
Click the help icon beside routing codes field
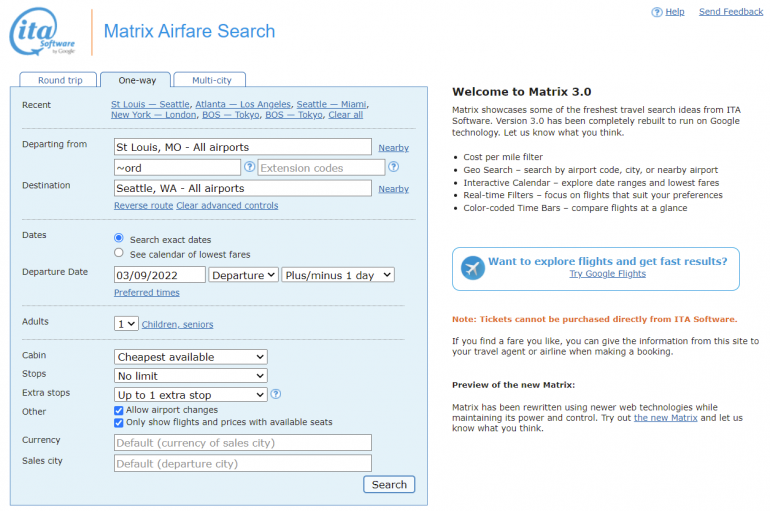250,167
